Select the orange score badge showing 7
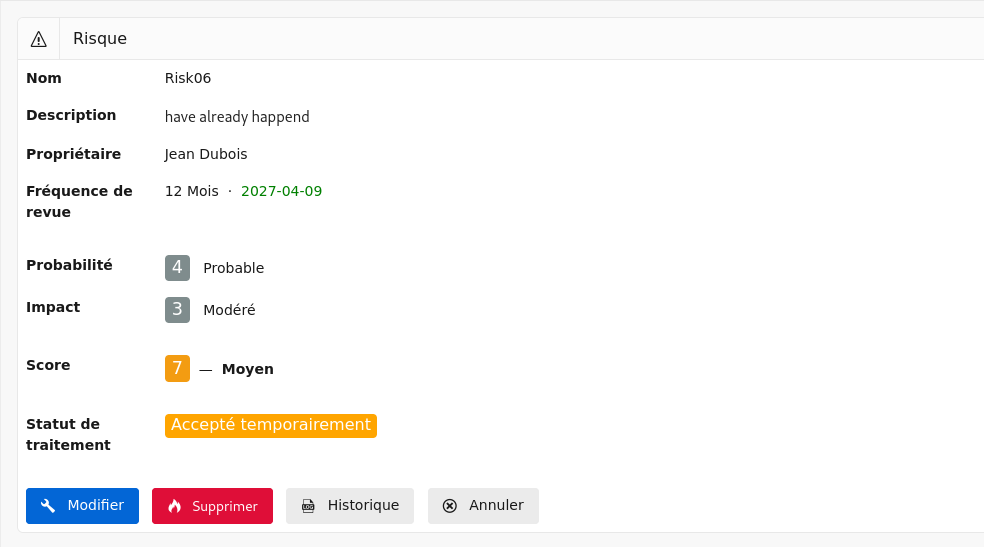 pyautogui.click(x=177, y=368)
